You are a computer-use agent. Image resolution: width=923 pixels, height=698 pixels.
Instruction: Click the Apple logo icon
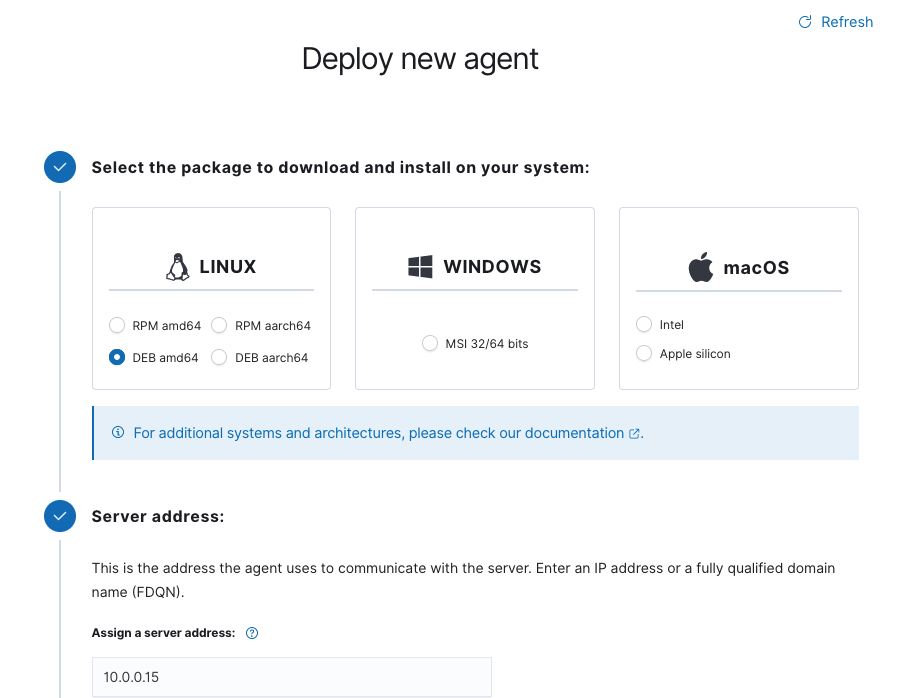[700, 267]
